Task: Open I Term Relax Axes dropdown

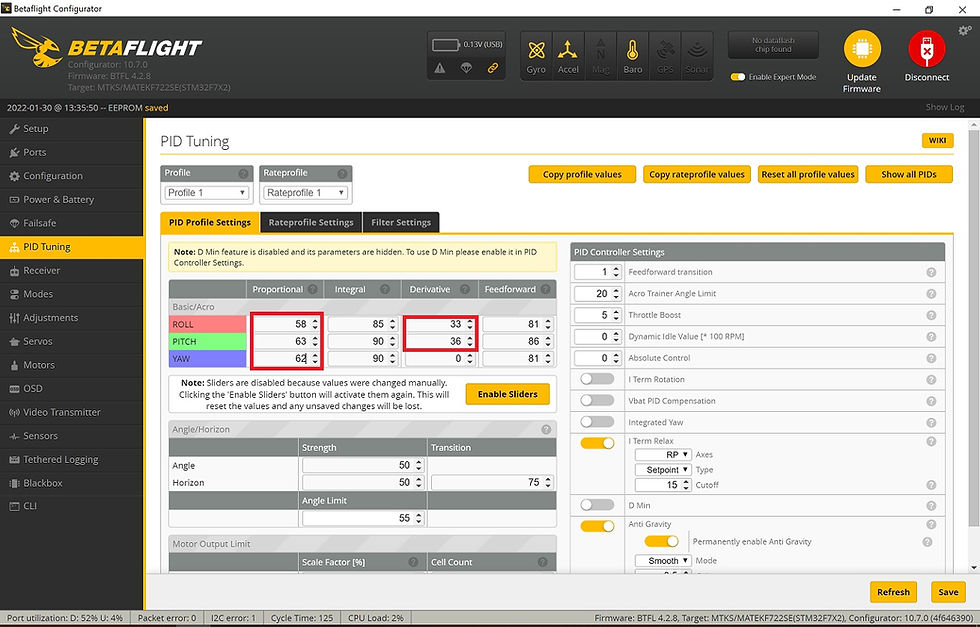Action: coord(662,454)
